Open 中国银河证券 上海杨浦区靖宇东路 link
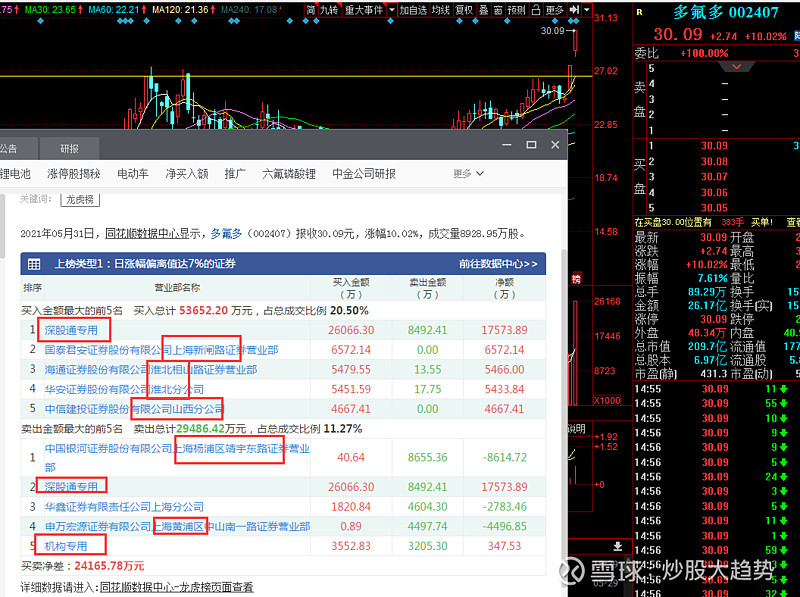The image size is (800, 597). [x=177, y=458]
